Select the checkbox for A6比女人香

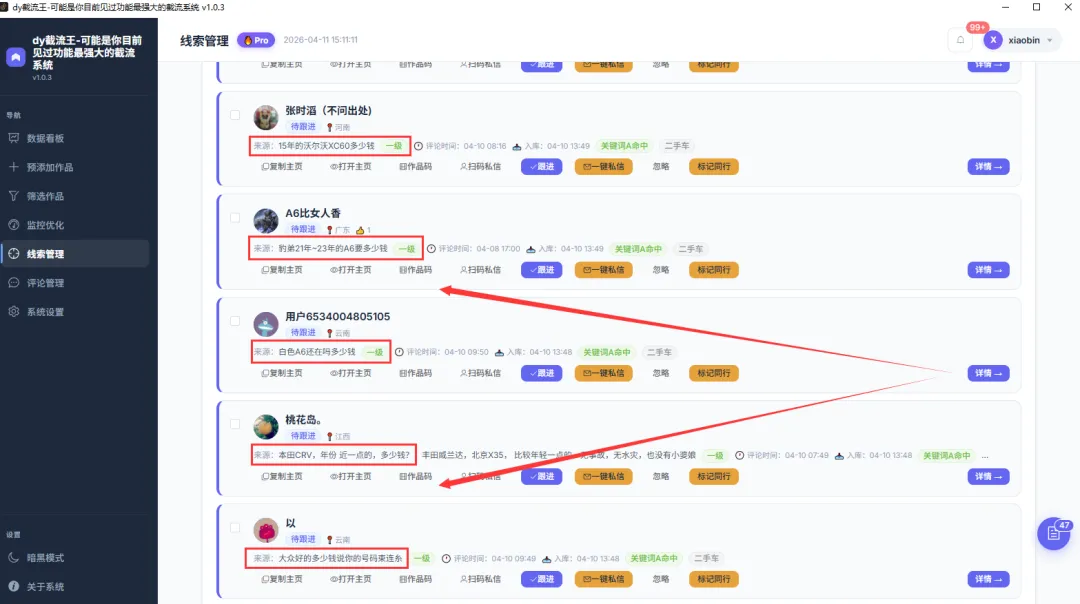point(235,218)
